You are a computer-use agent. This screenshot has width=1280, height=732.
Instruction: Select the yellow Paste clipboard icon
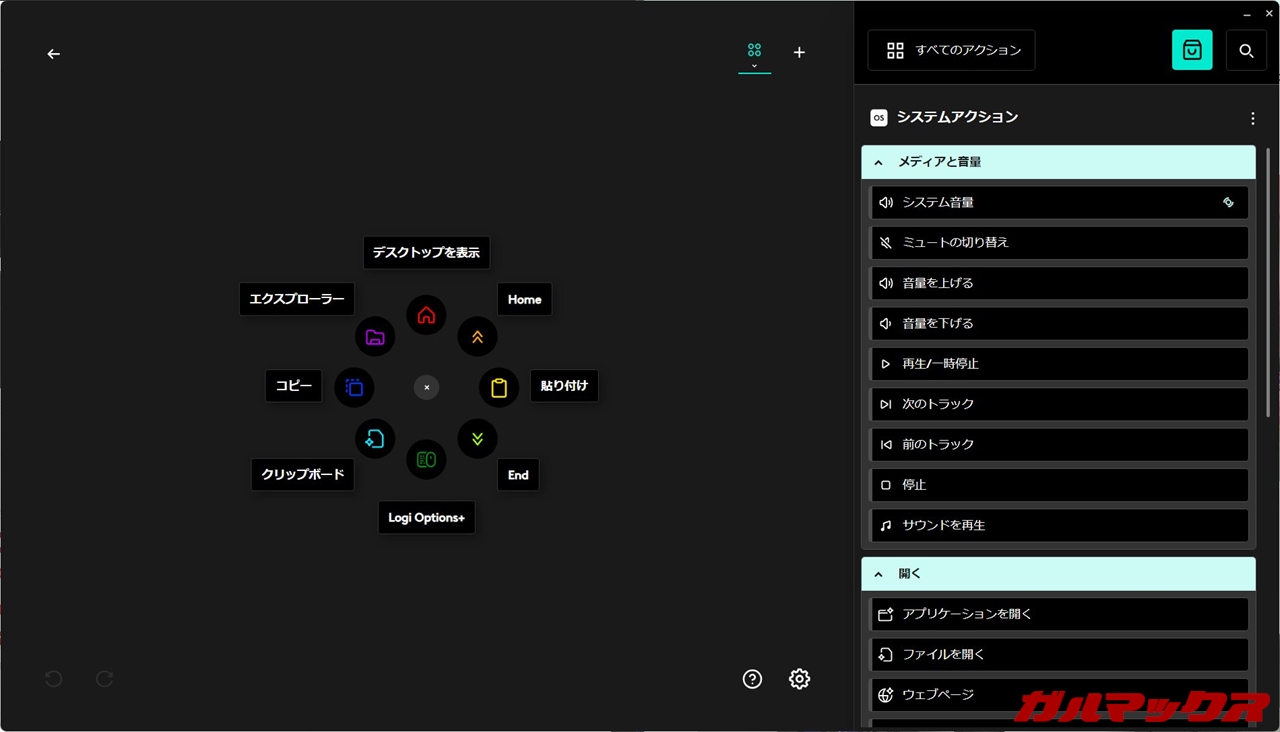[x=499, y=387]
